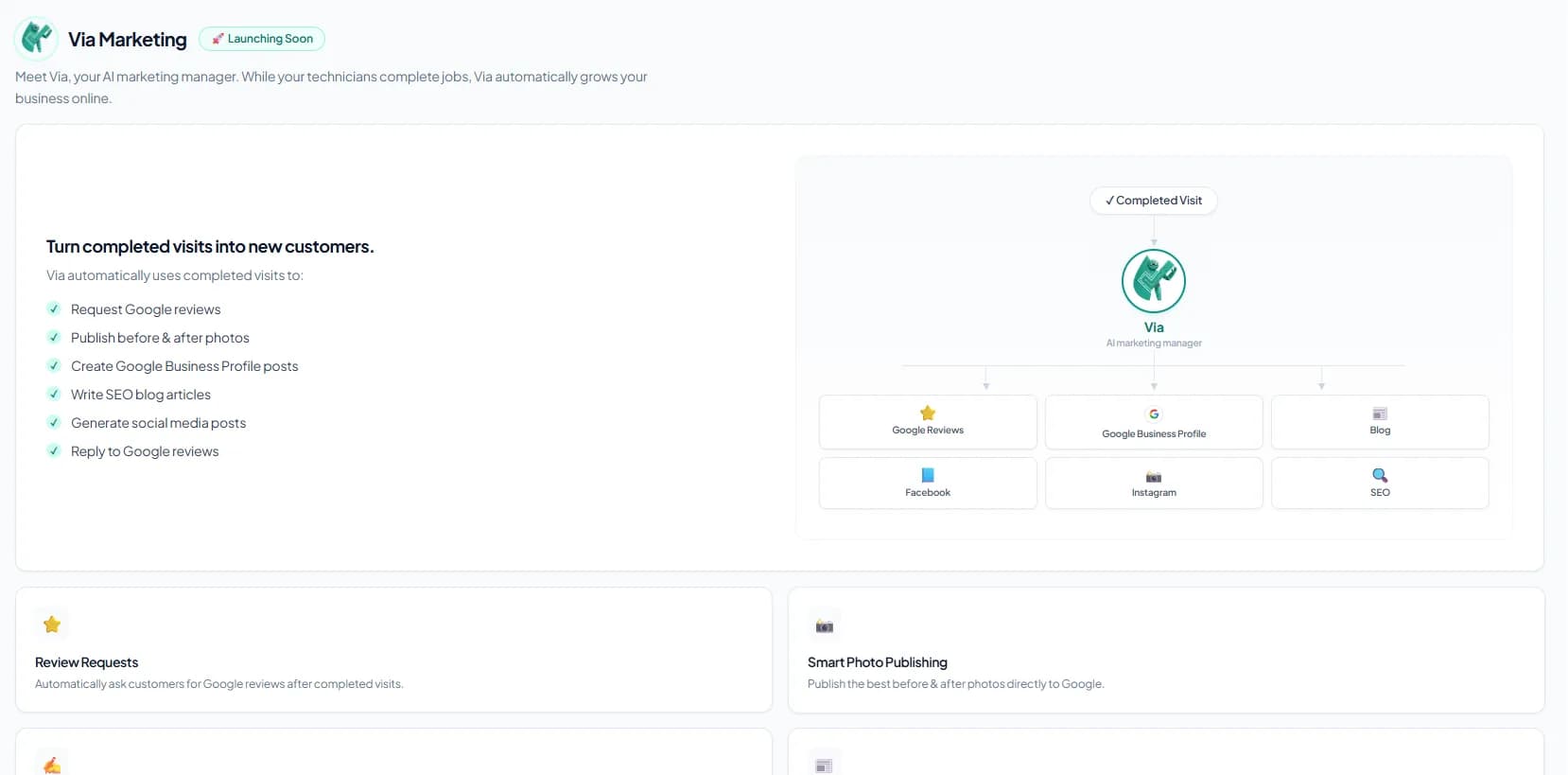Click the Facebook book icon
The image size is (1568, 775).
(928, 475)
